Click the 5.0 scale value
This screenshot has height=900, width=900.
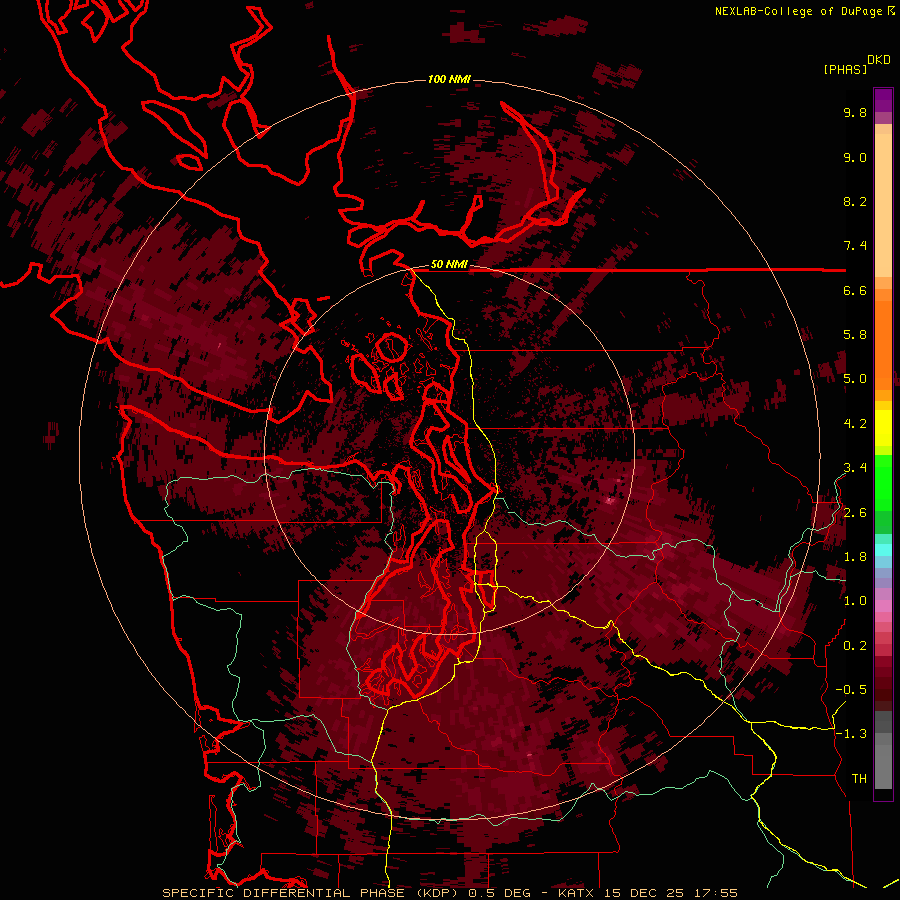855,379
